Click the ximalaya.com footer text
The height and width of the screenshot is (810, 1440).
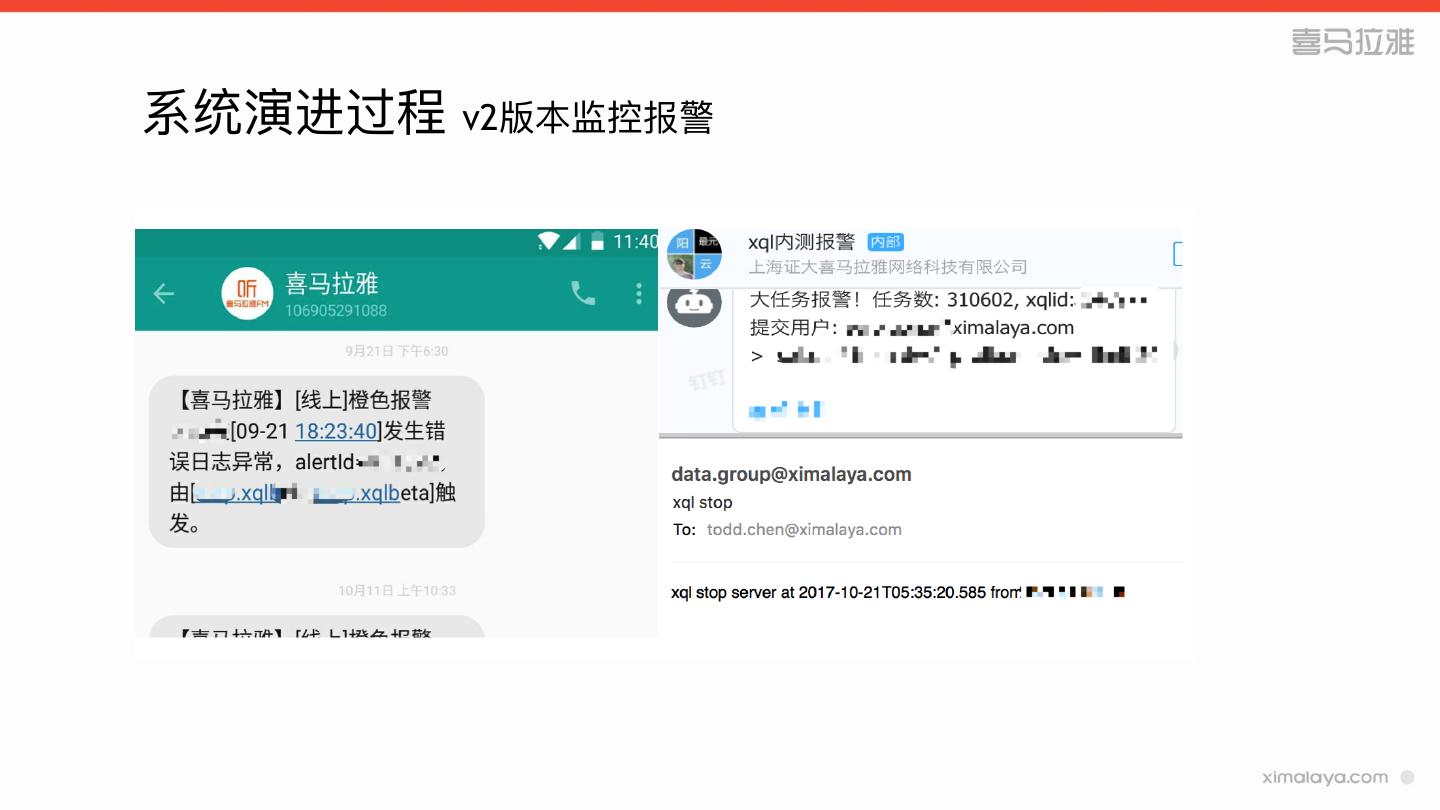coord(1325,777)
